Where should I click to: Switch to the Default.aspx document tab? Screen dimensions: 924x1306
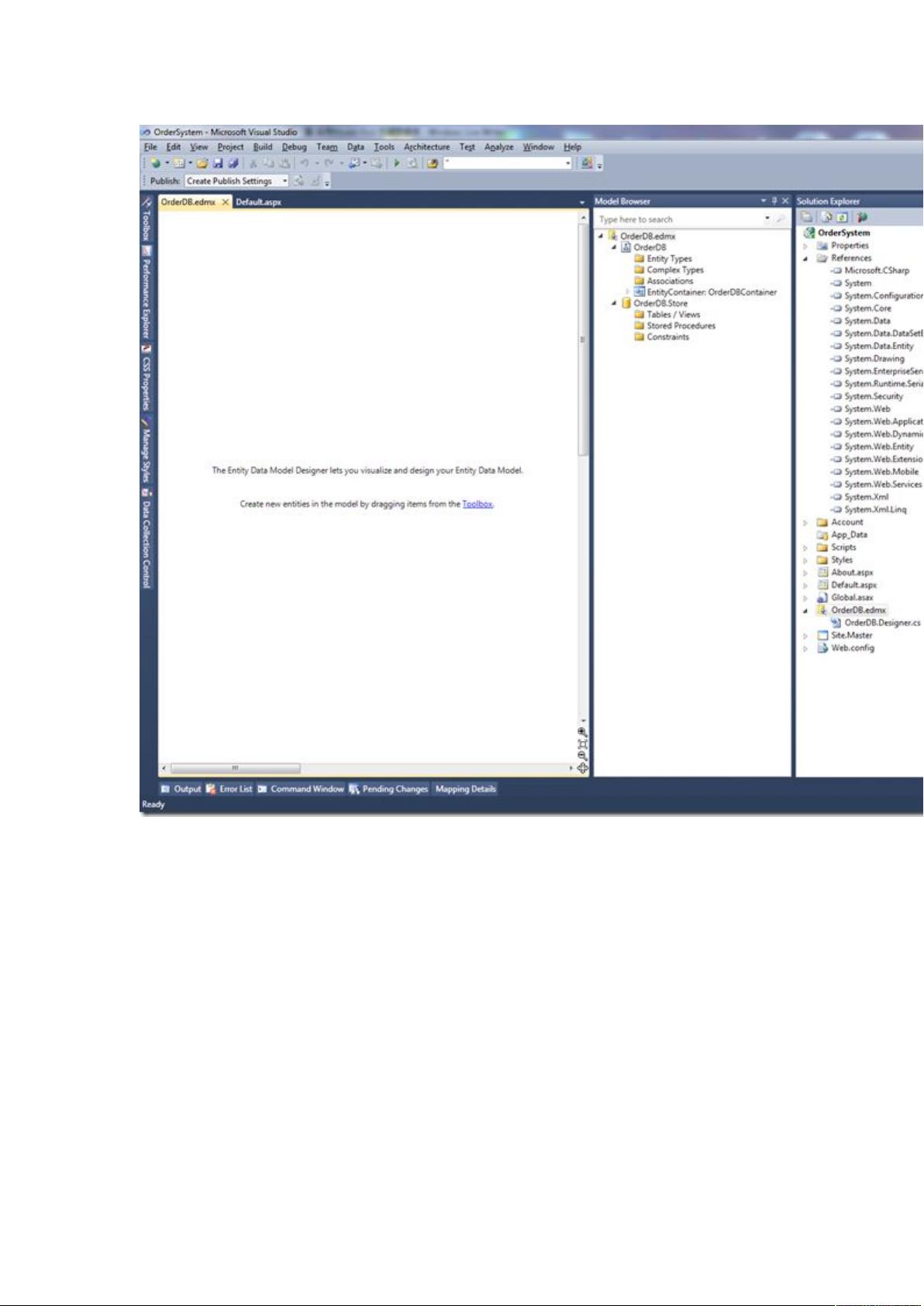[258, 202]
